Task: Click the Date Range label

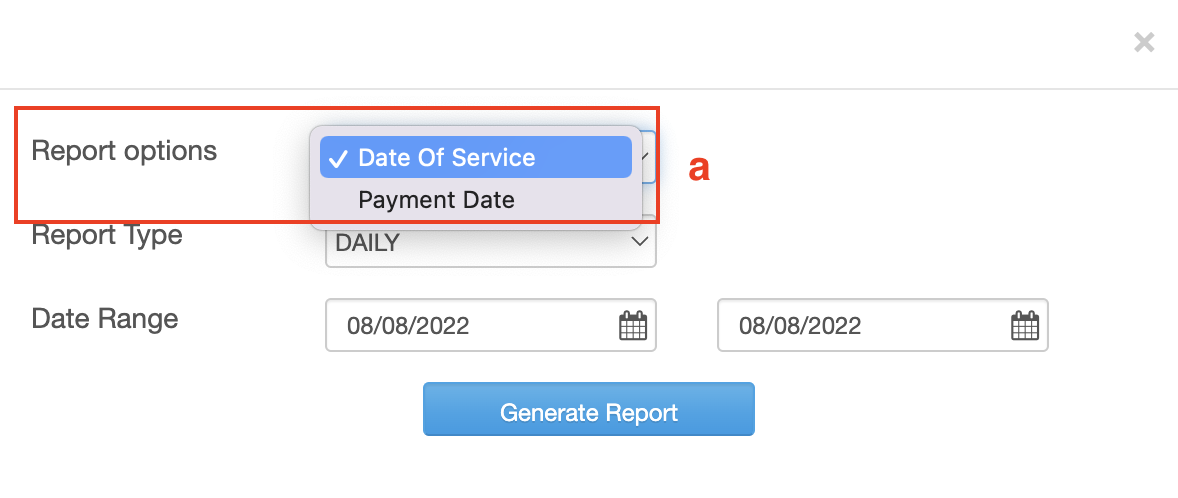Action: pos(105,319)
